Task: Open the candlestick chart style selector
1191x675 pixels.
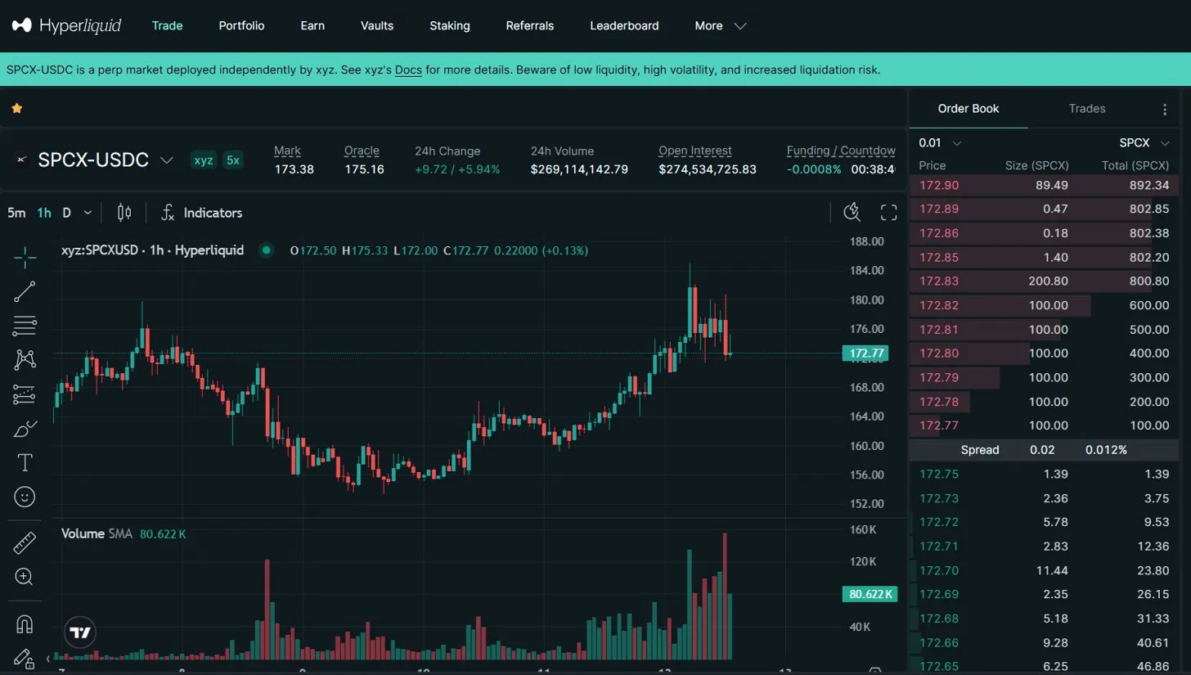Action: click(x=124, y=213)
